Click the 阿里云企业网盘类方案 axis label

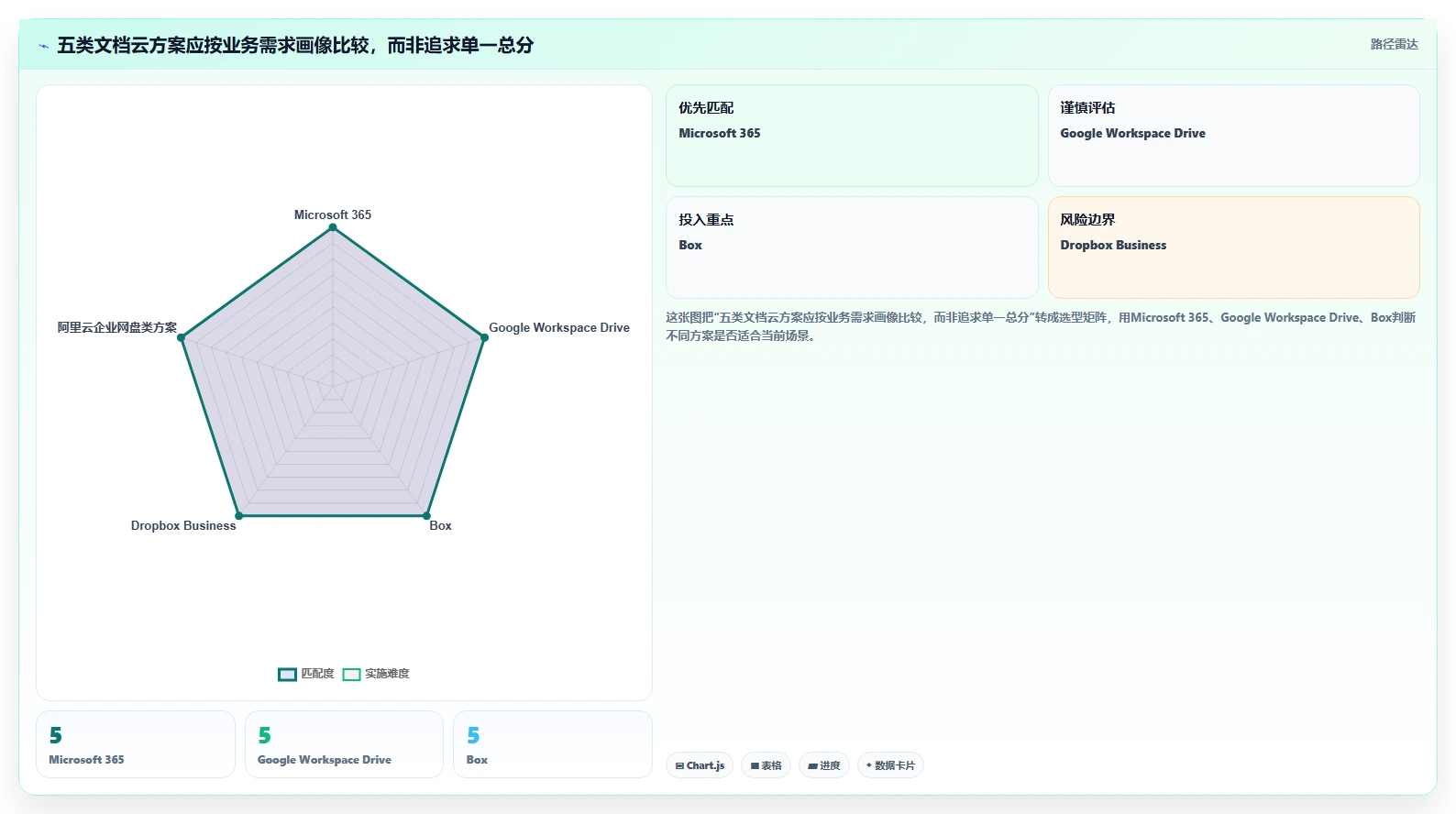click(117, 327)
